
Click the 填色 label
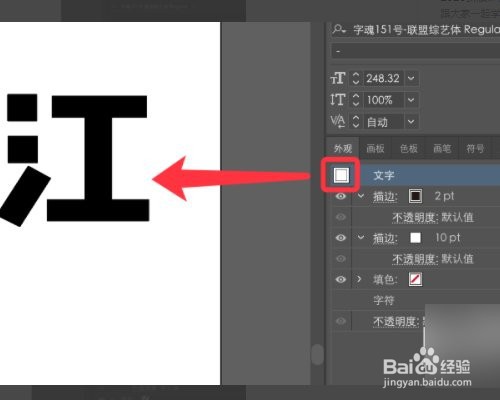click(x=385, y=280)
